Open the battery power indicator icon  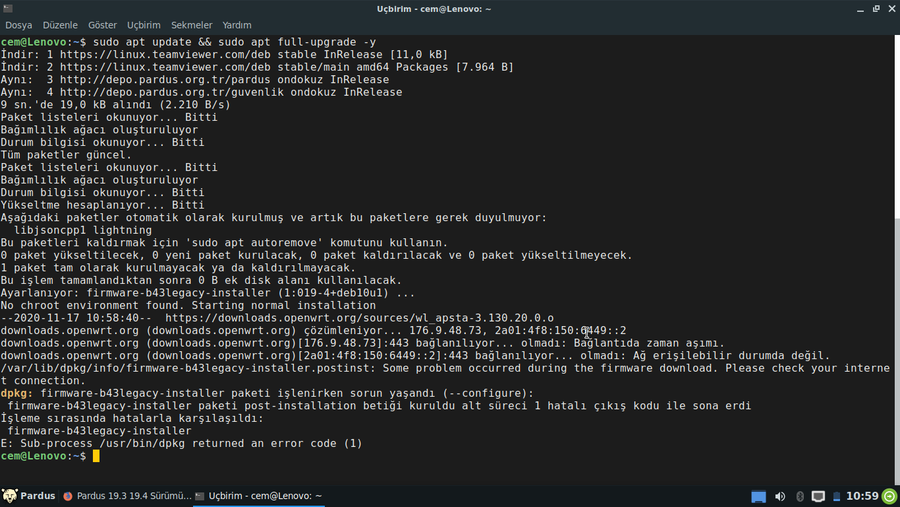pos(836,497)
